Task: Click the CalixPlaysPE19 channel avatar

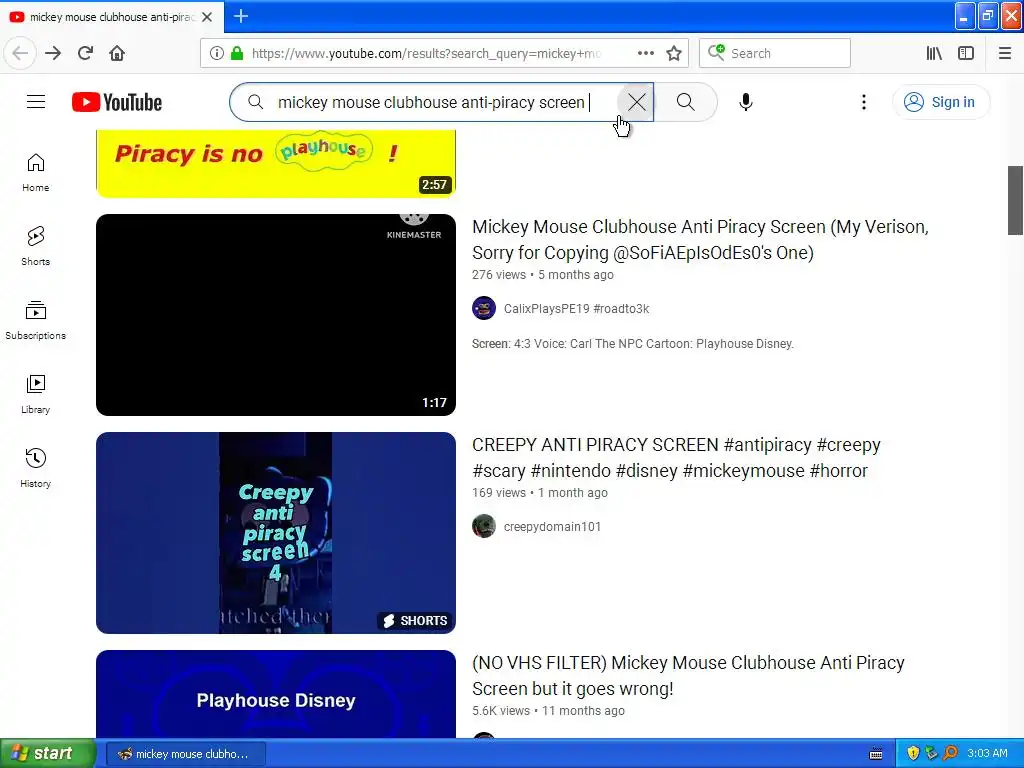Action: point(484,308)
